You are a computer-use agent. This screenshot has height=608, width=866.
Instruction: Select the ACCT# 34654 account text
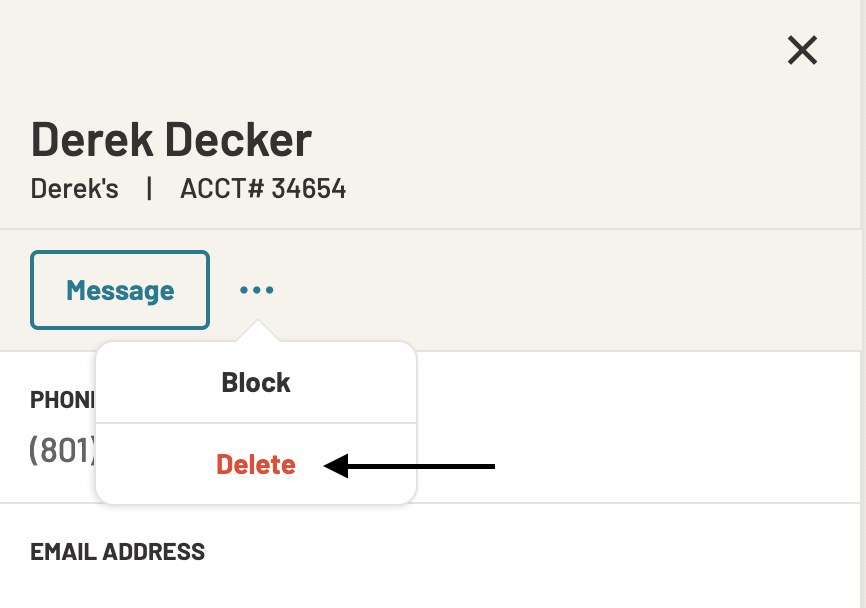pyautogui.click(x=263, y=188)
